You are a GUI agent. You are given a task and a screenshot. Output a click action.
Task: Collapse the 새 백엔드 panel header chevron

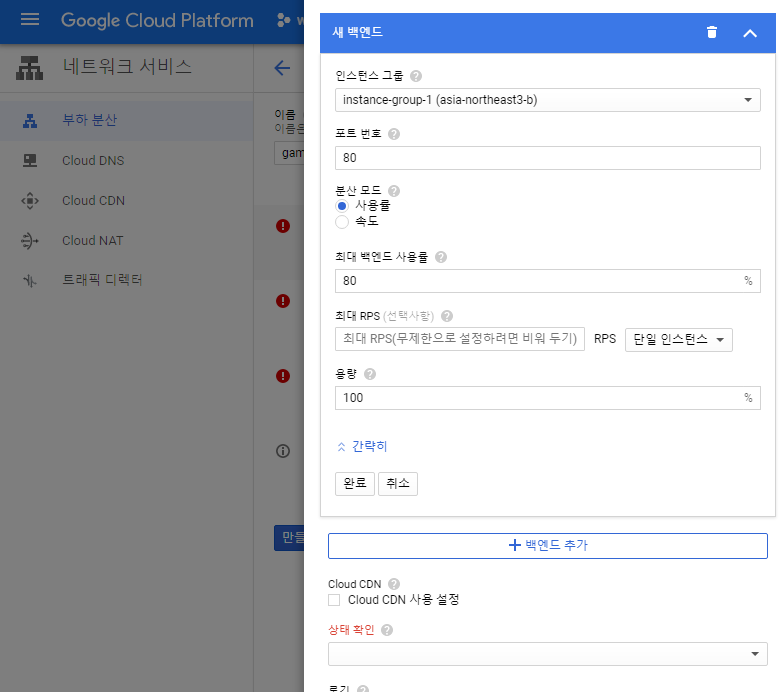750,33
